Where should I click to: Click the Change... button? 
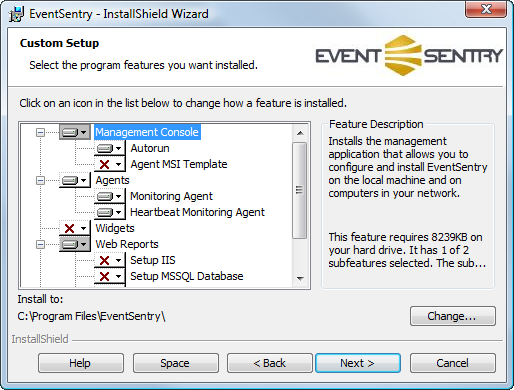(453, 316)
